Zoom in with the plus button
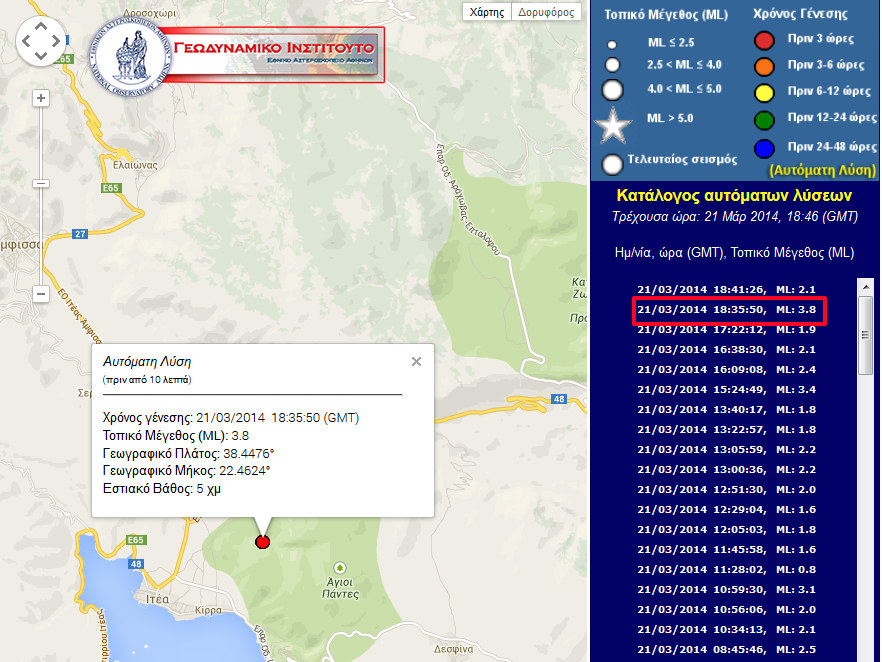This screenshot has height=662, width=882. point(41,98)
